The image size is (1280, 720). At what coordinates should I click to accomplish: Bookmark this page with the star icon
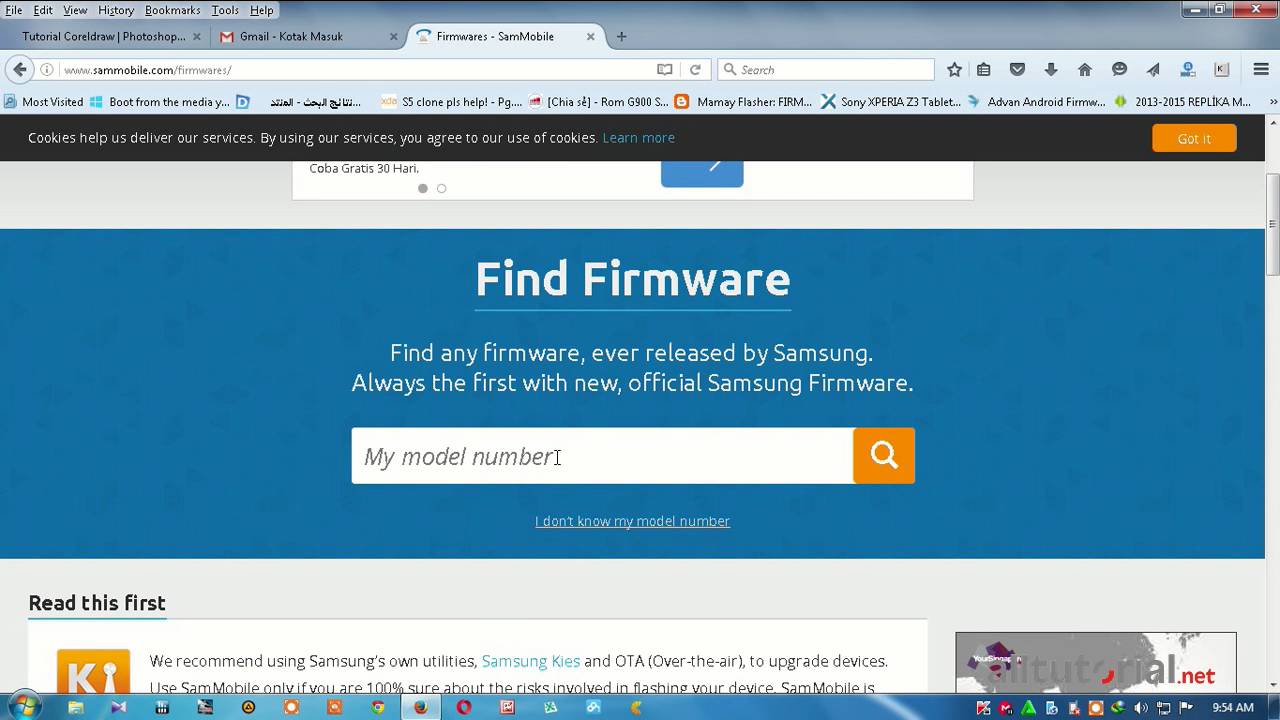pyautogui.click(x=954, y=70)
